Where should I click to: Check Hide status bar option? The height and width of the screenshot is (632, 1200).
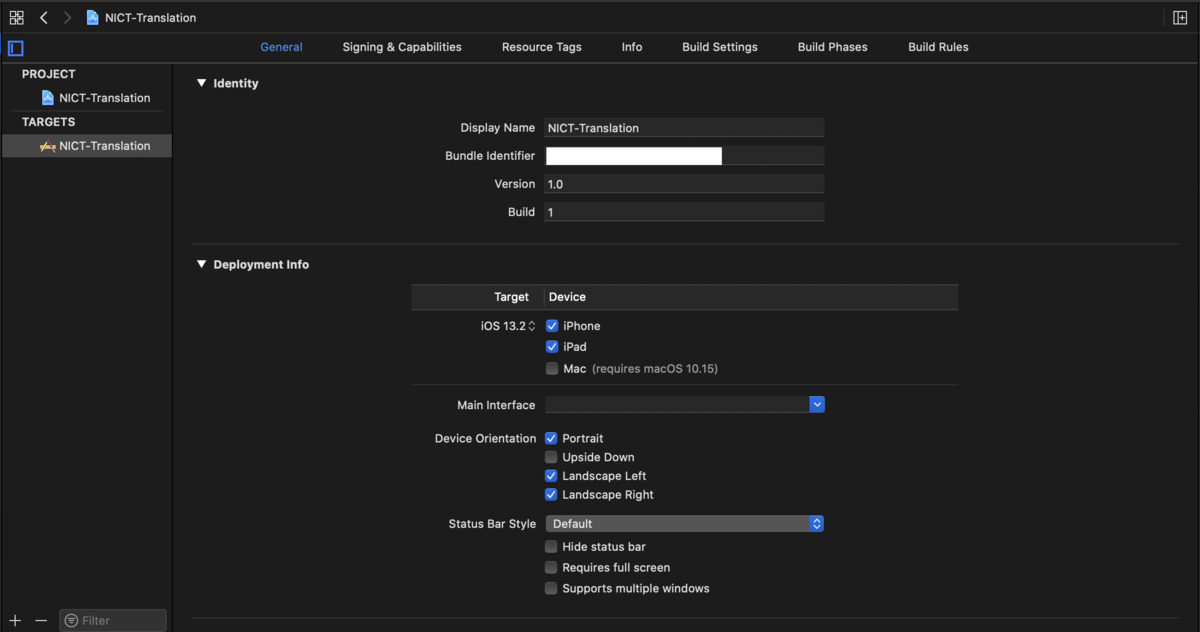pos(551,547)
